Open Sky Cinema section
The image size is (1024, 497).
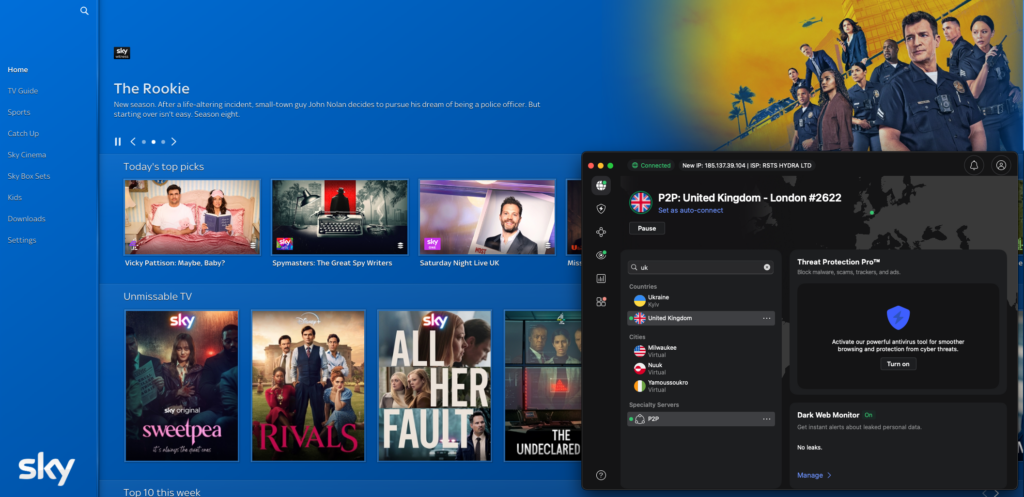pos(27,155)
